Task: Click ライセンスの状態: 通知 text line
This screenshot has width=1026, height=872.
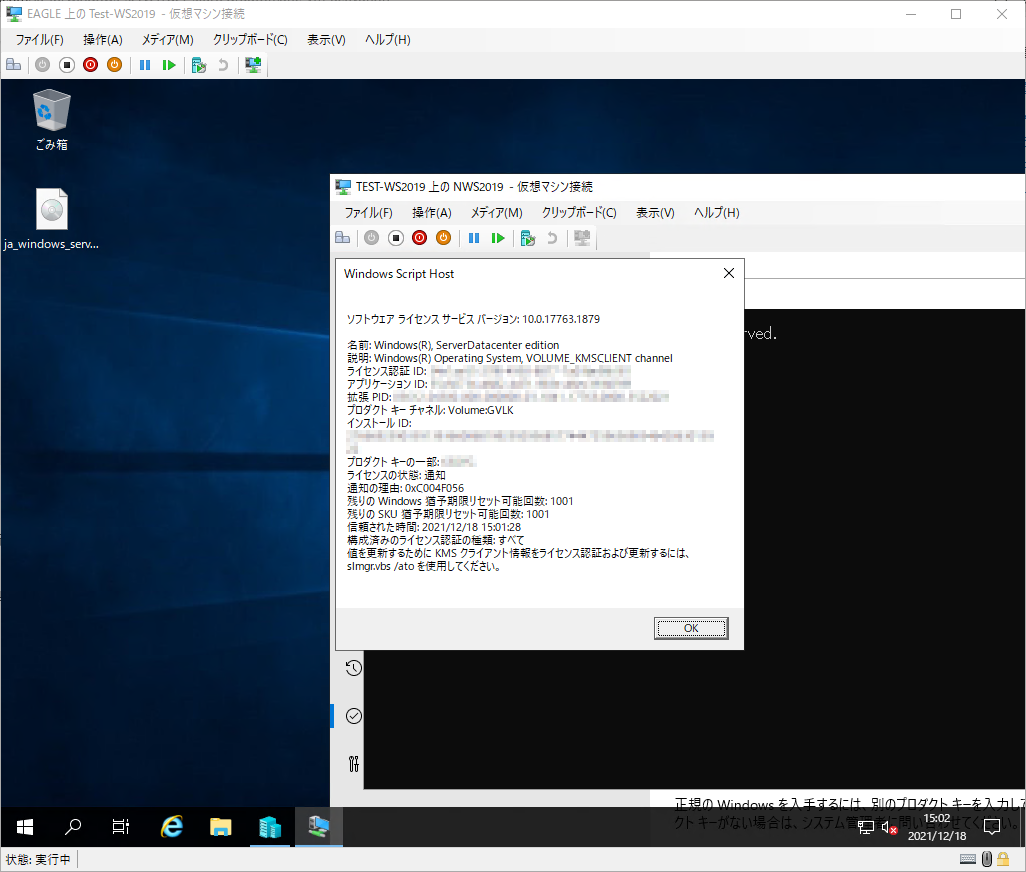Action: pyautogui.click(x=396, y=475)
